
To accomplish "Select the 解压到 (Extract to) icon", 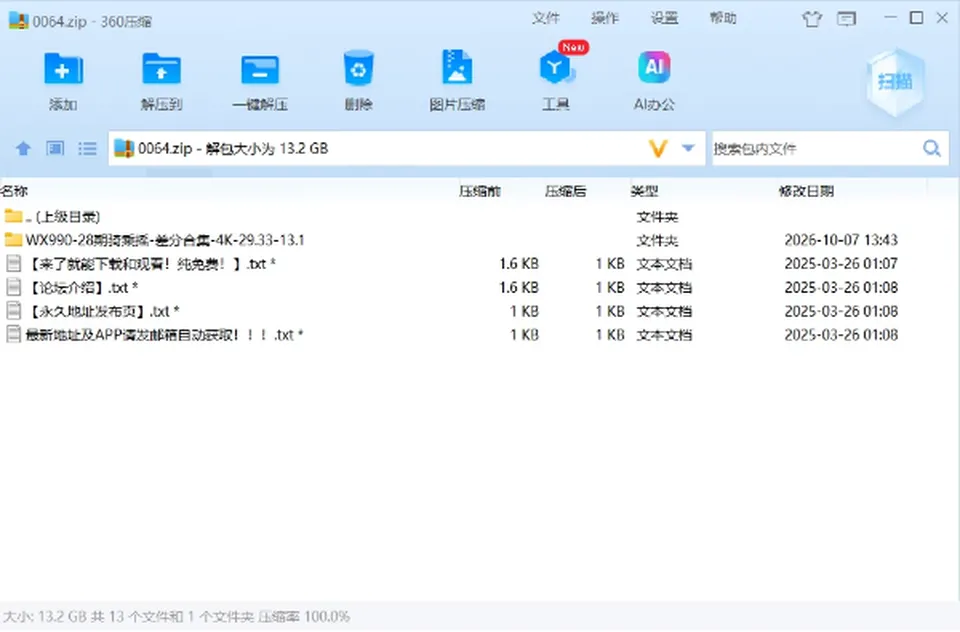I will coord(161,69).
